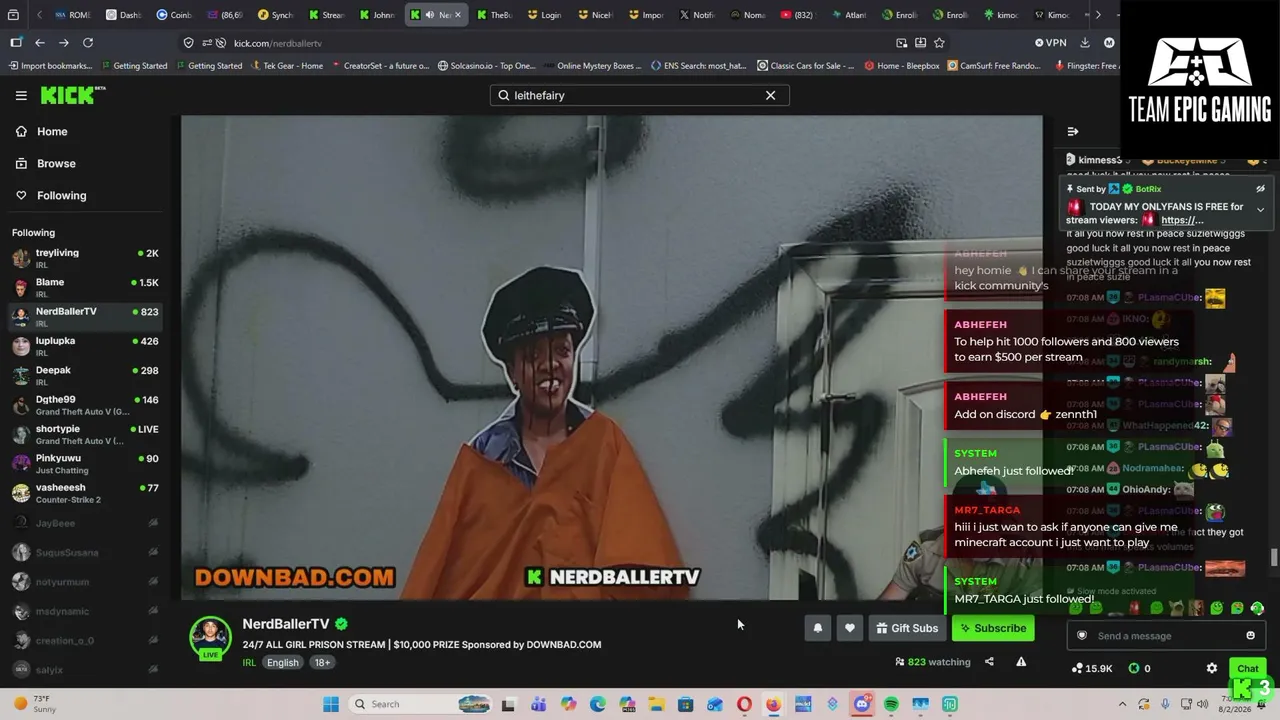
Task: Click the taskbar Search box
Action: pos(420,704)
